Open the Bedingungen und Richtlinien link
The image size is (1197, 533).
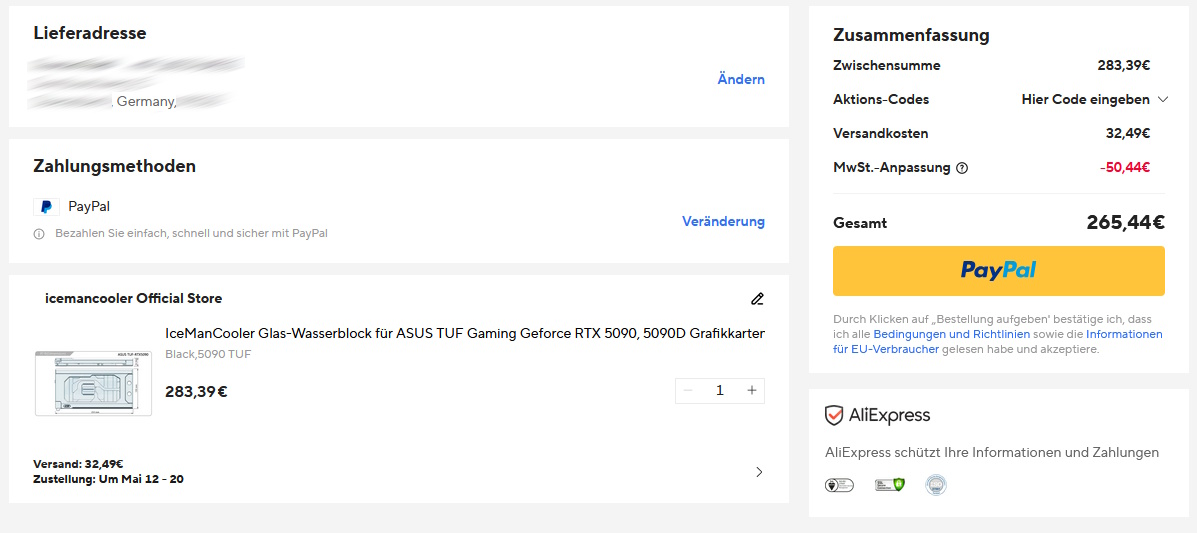(951, 334)
